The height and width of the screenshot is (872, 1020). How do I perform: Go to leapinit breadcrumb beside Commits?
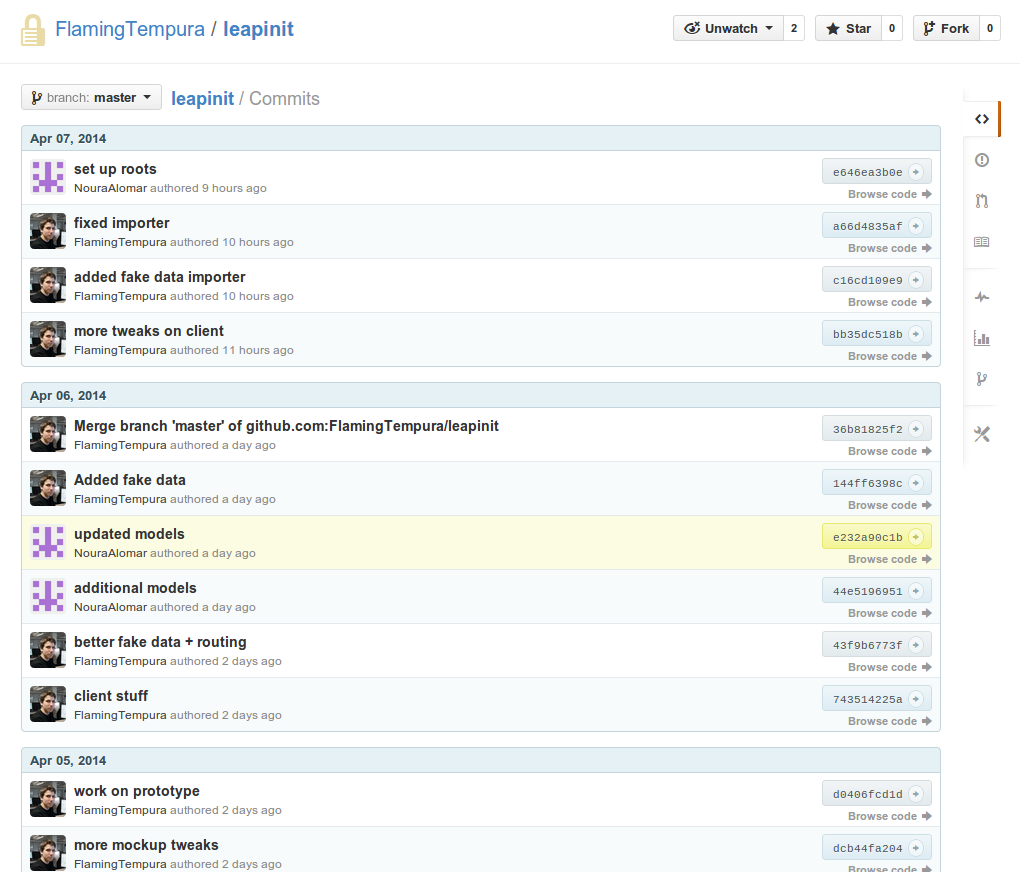[202, 98]
